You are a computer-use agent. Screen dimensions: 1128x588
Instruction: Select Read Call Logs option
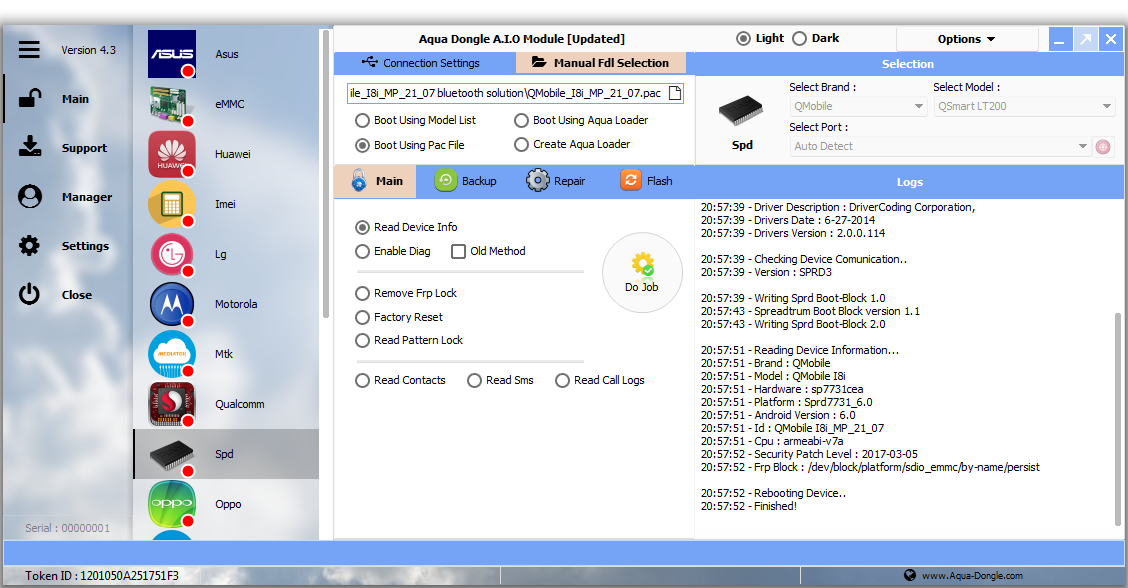pos(563,381)
